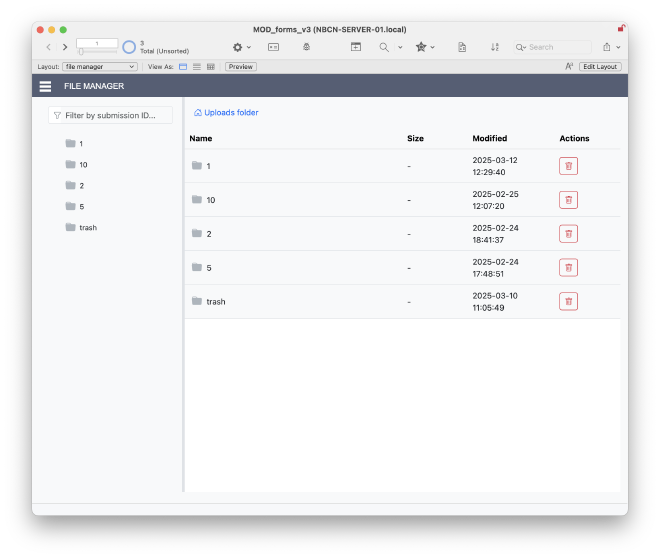Click the FILE MANAGER header title
The image size is (660, 558).
[x=94, y=86]
